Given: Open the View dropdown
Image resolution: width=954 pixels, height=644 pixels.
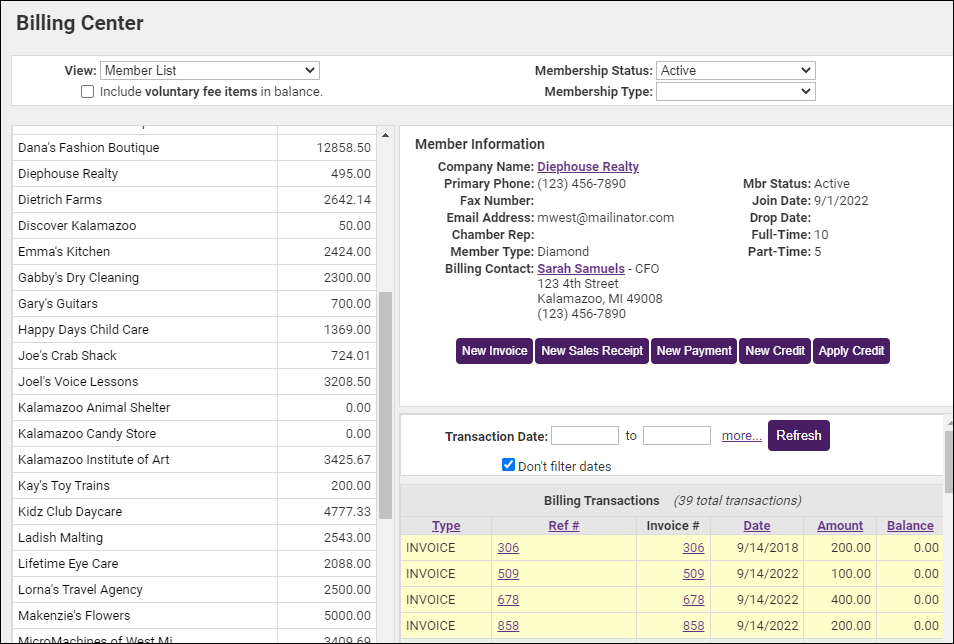Looking at the screenshot, I should pyautogui.click(x=209, y=71).
